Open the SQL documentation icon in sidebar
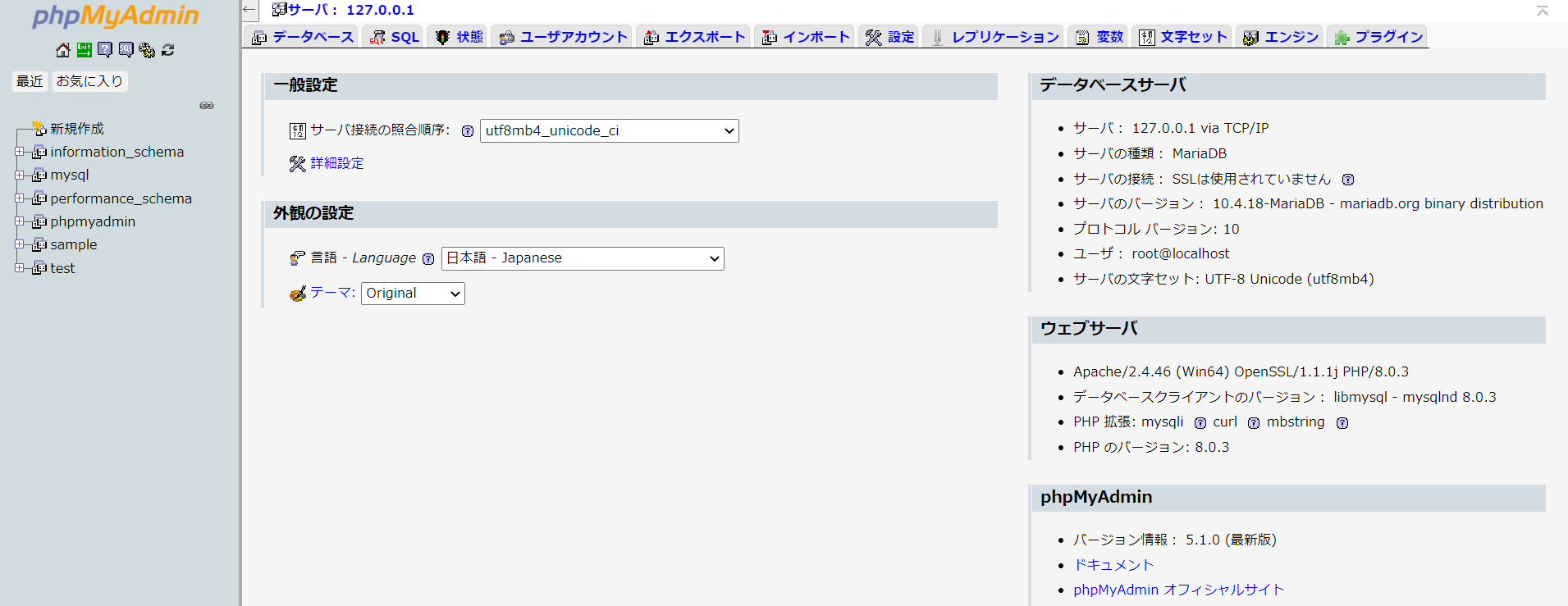 tap(126, 50)
